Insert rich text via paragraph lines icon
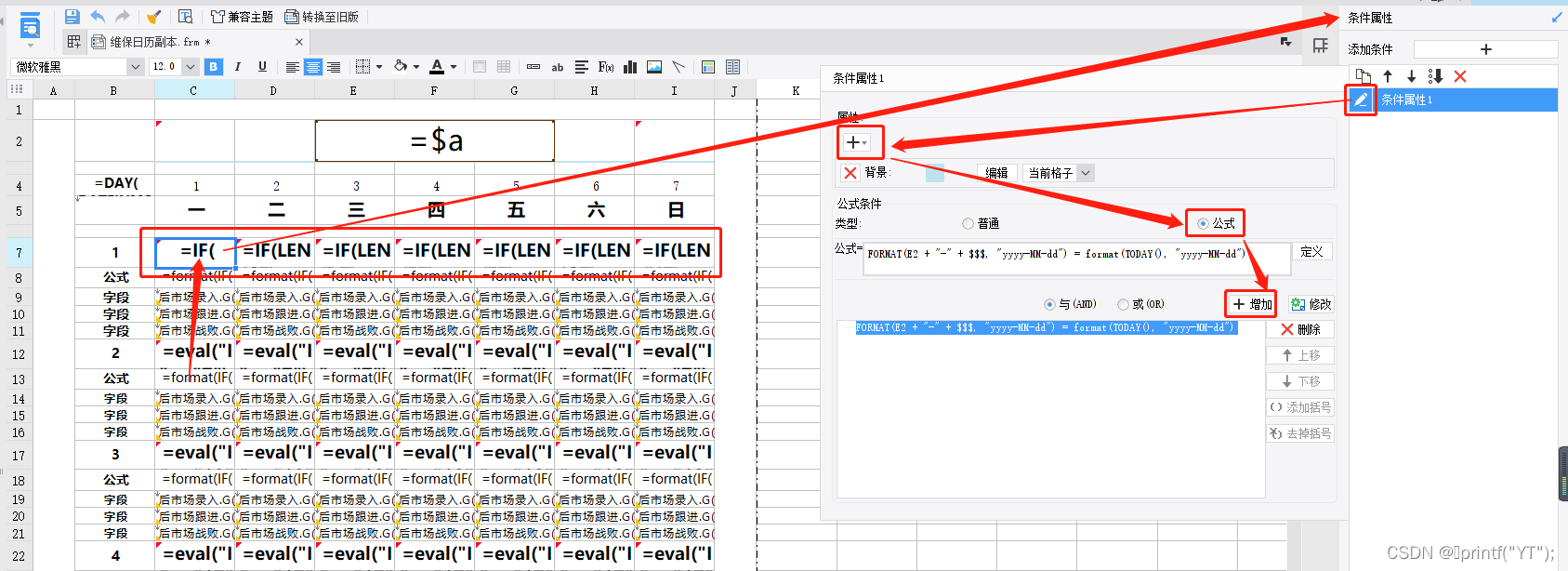1568x571 pixels. coord(582,67)
